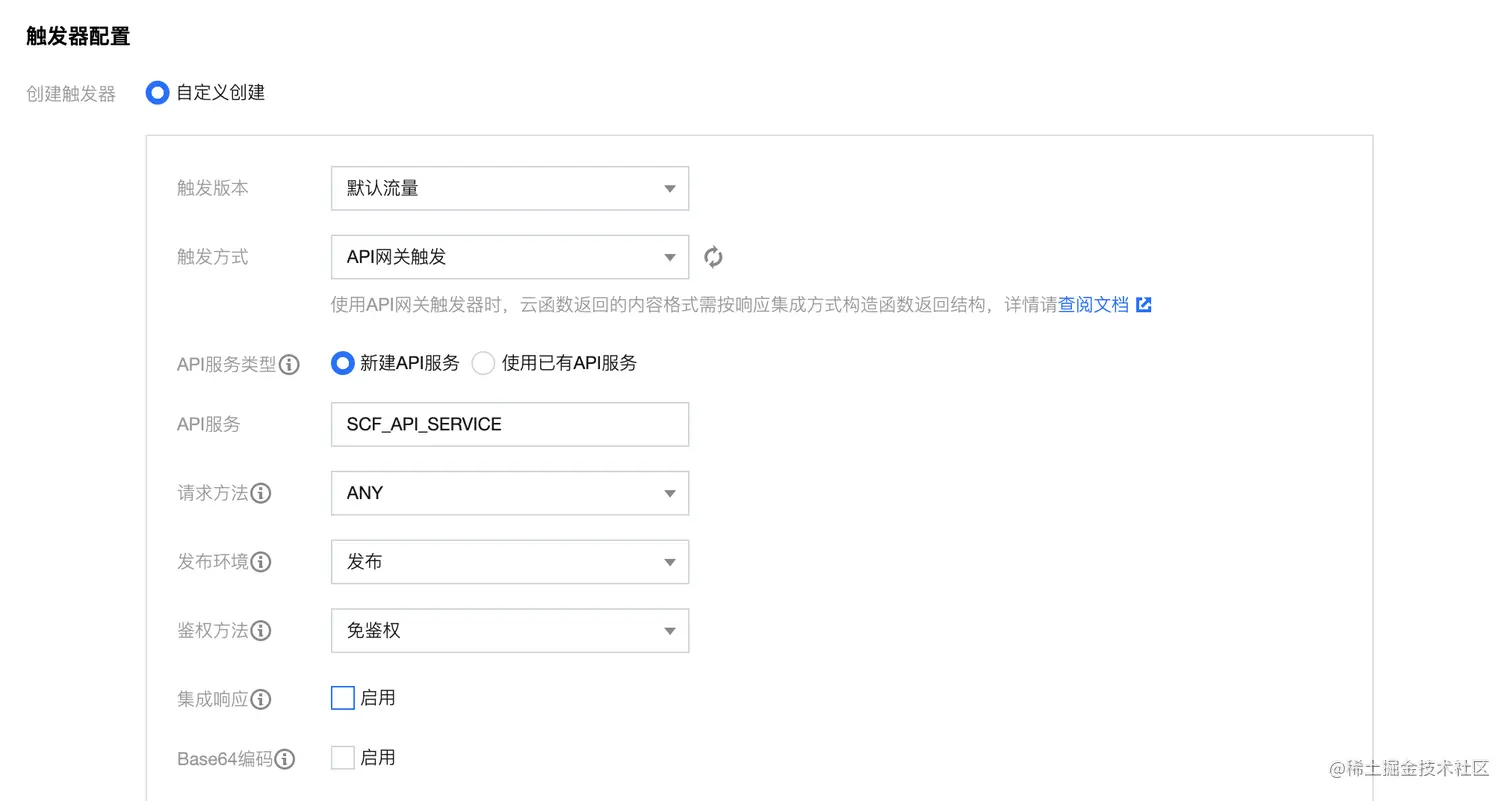Click the hint text about 使用API网关触发器时
Viewport: 1512px width, 801px height.
click(694, 305)
